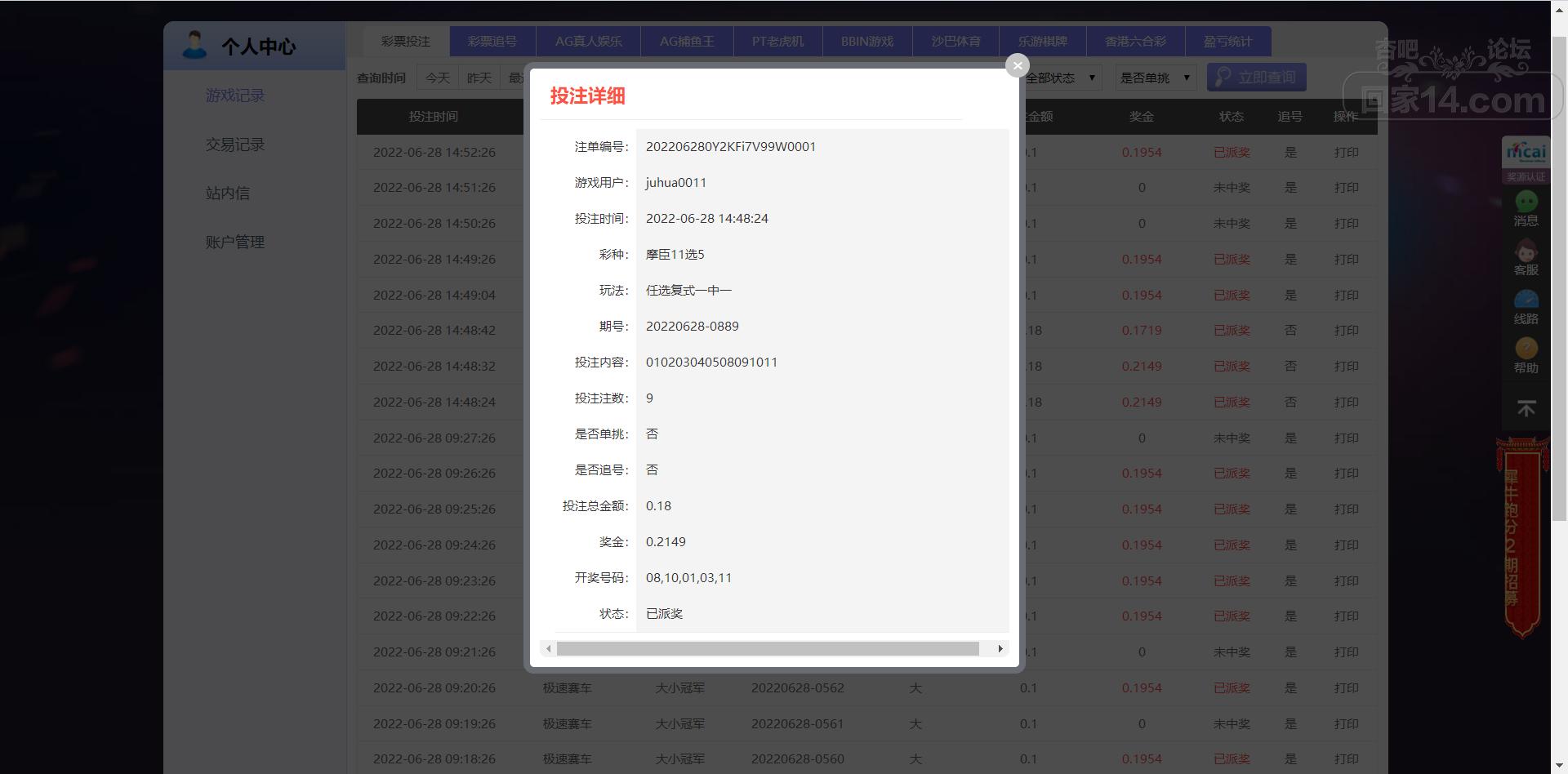The width and height of the screenshot is (1568, 774).
Task: Open the 线路 line selection icon
Action: (x=1526, y=307)
